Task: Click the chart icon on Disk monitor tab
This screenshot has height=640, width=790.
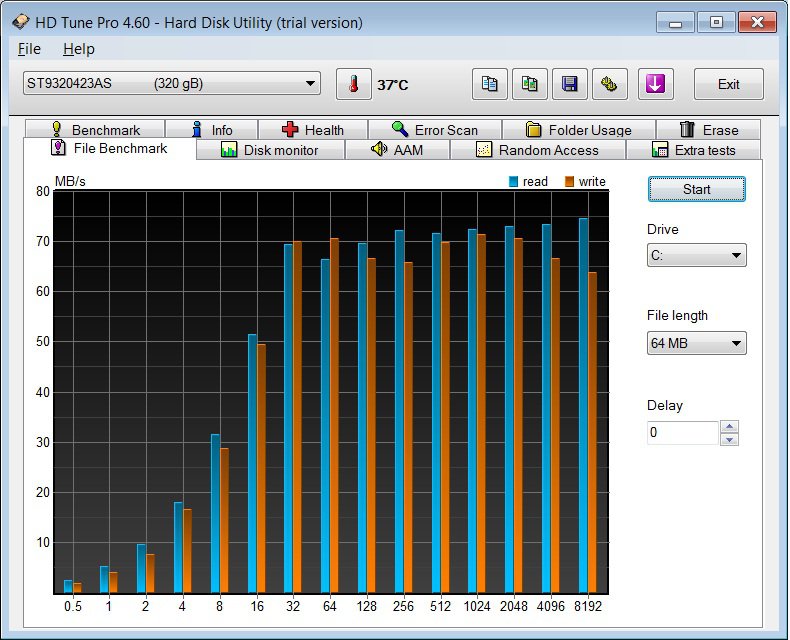Action: [229, 150]
